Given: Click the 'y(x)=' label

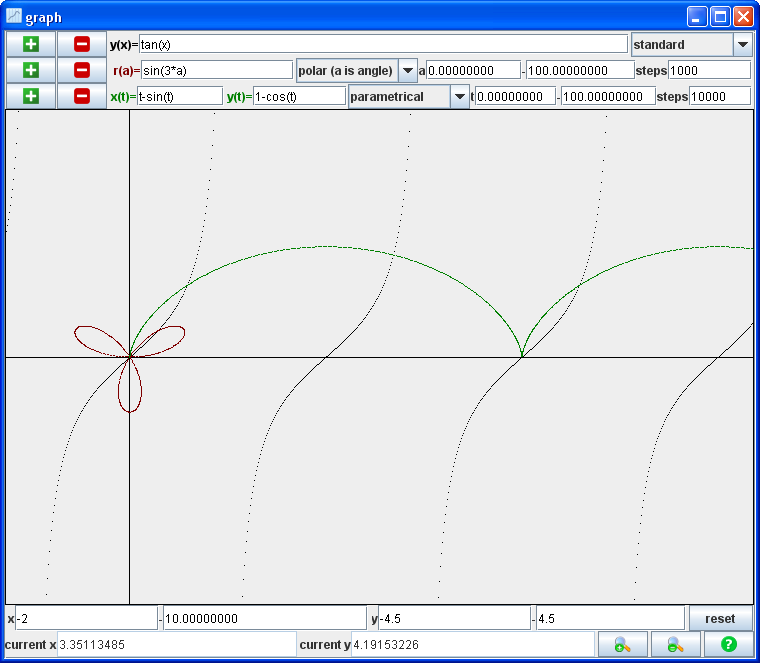Looking at the screenshot, I should (x=124, y=45).
